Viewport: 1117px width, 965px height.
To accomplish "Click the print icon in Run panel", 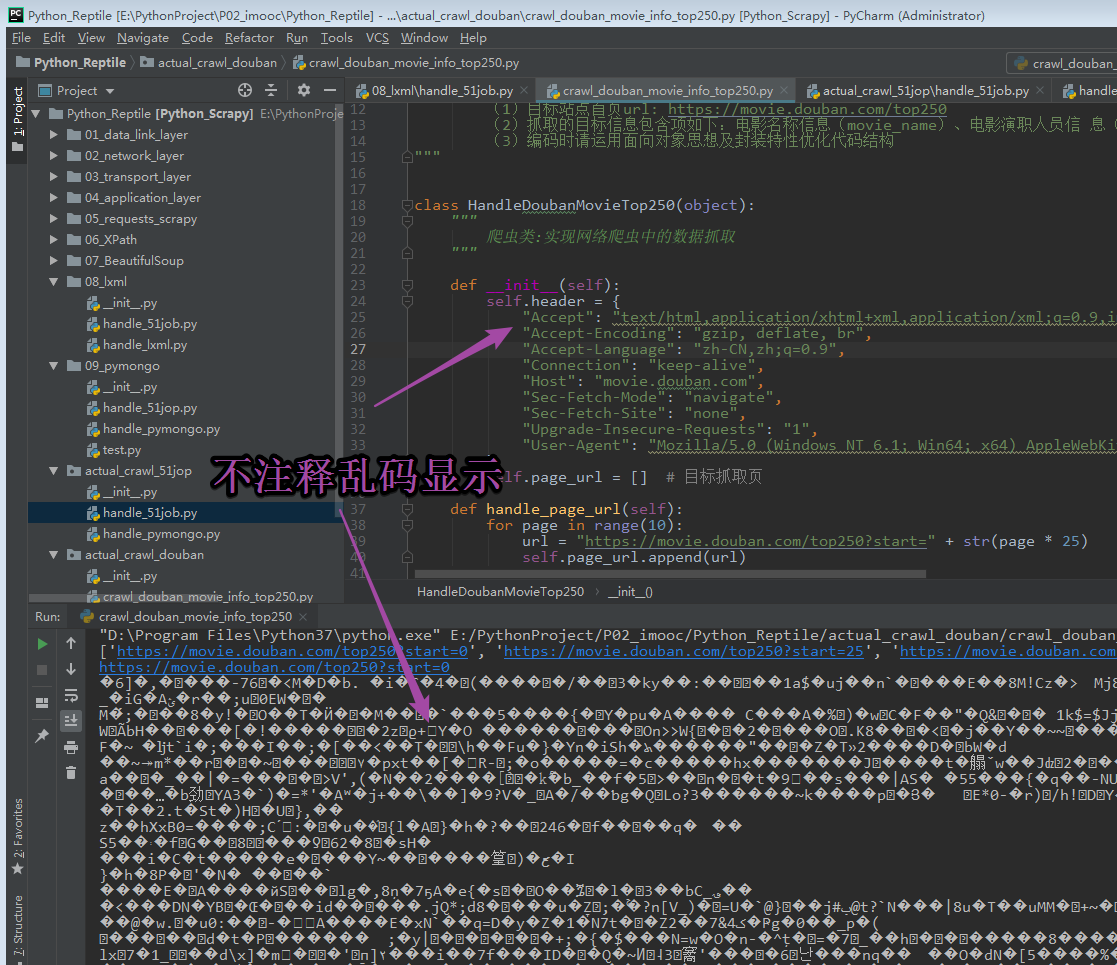I will pos(71,747).
